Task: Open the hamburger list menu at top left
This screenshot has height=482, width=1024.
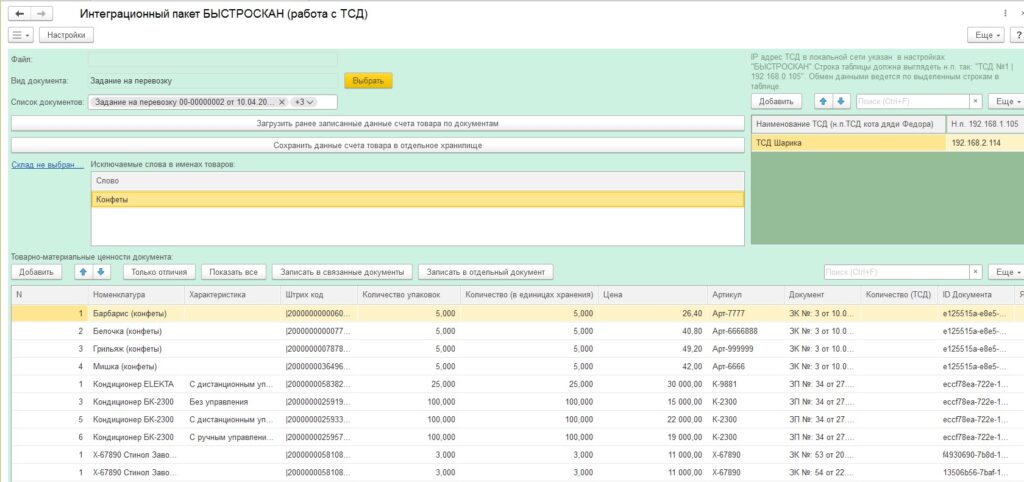Action: (x=21, y=35)
